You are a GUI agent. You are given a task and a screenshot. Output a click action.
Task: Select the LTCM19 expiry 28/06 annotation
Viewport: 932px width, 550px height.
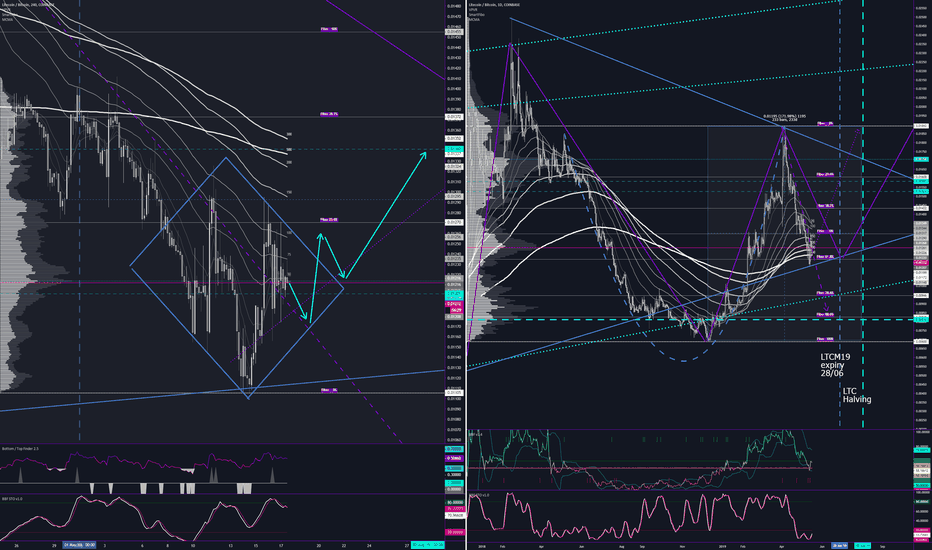[835, 365]
